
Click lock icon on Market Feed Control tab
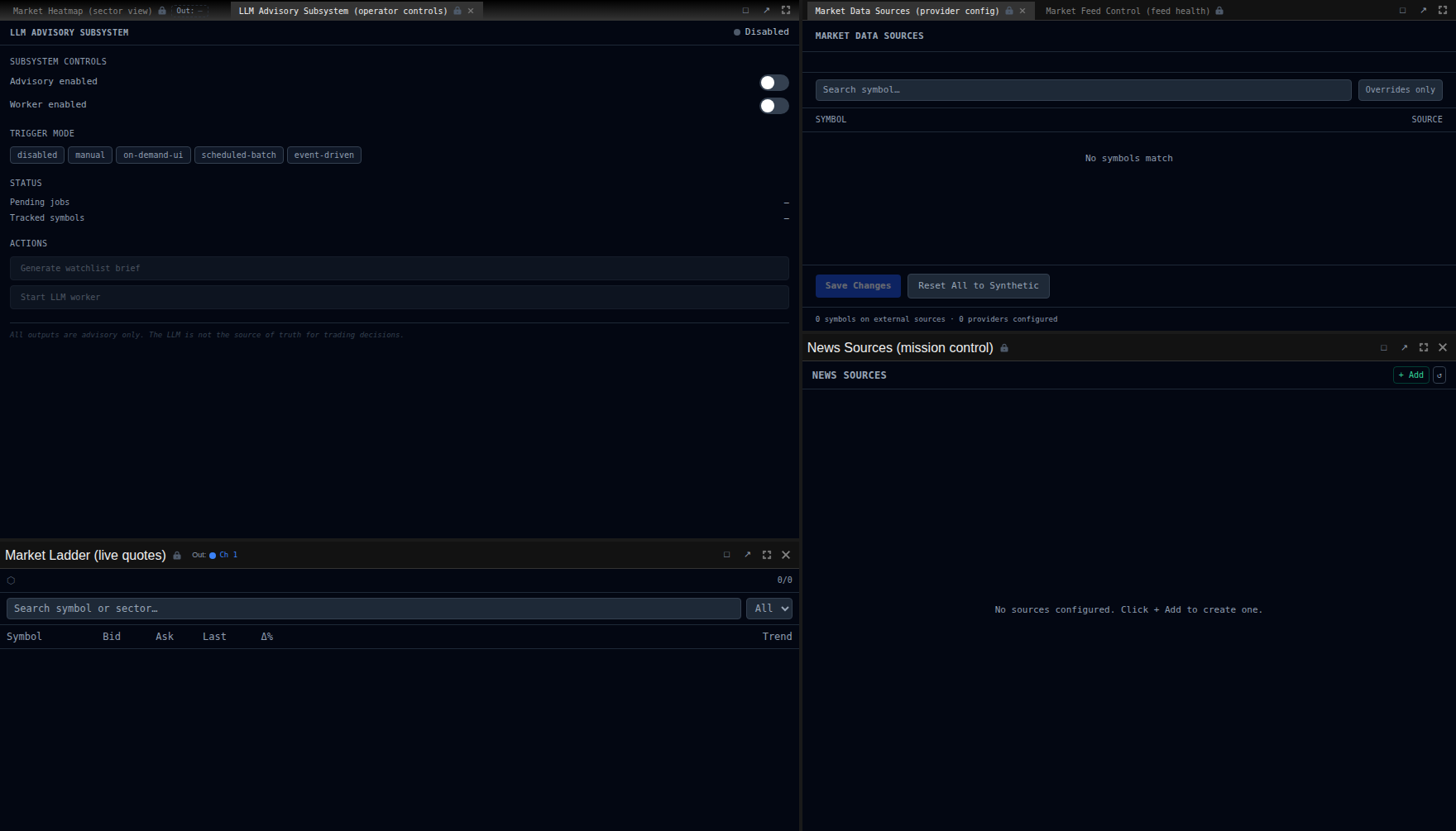[x=1219, y=11]
